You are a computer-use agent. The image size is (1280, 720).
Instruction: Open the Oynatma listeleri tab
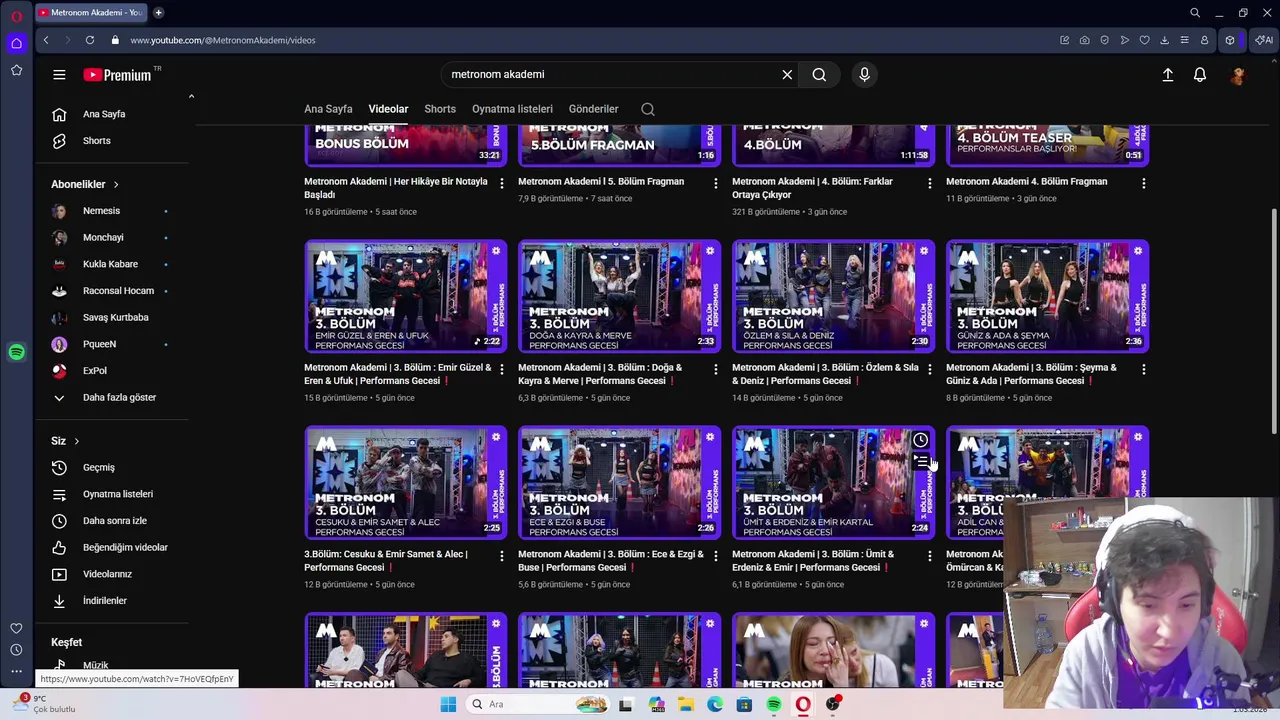[512, 109]
